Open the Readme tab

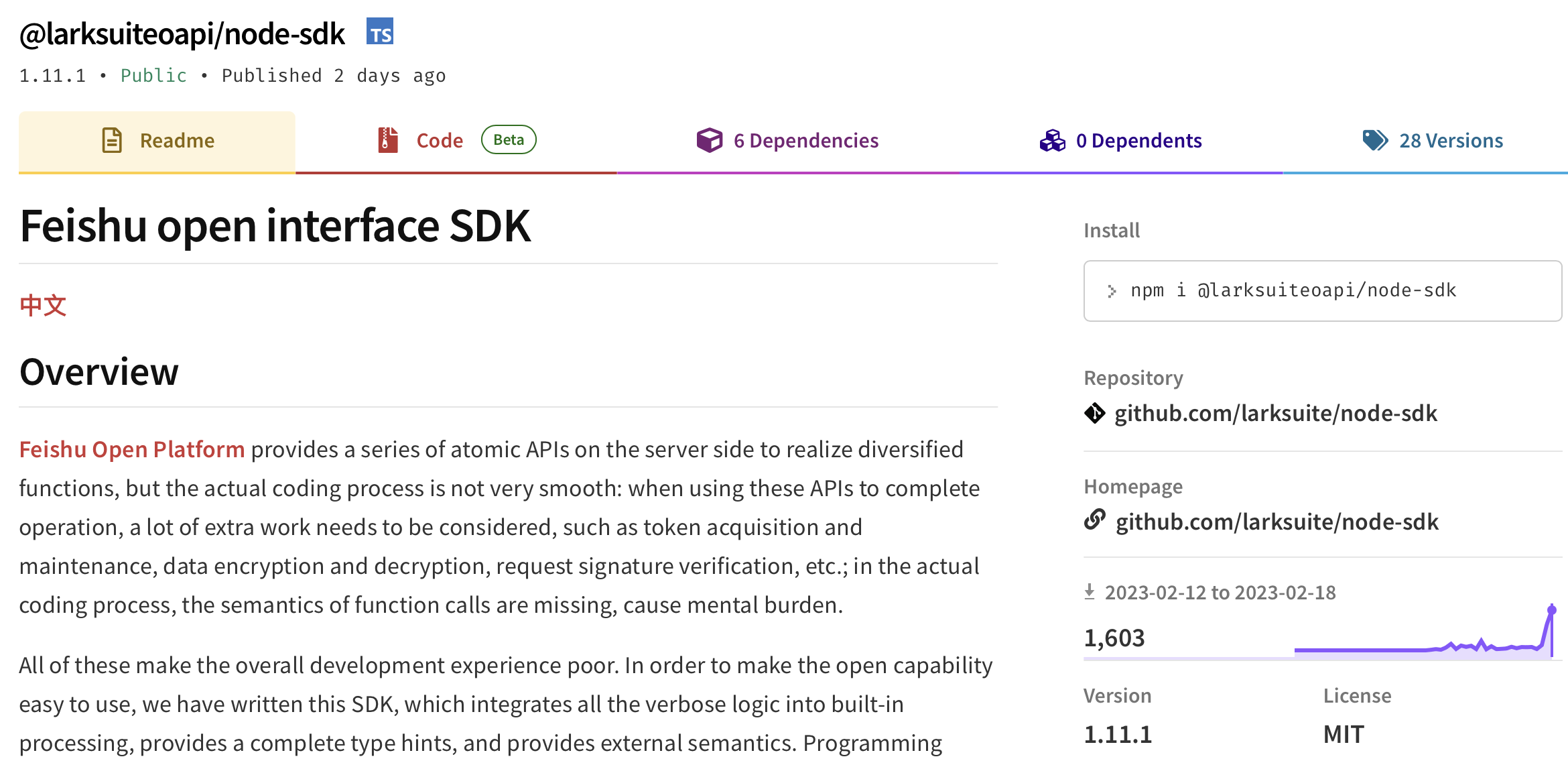tap(177, 141)
